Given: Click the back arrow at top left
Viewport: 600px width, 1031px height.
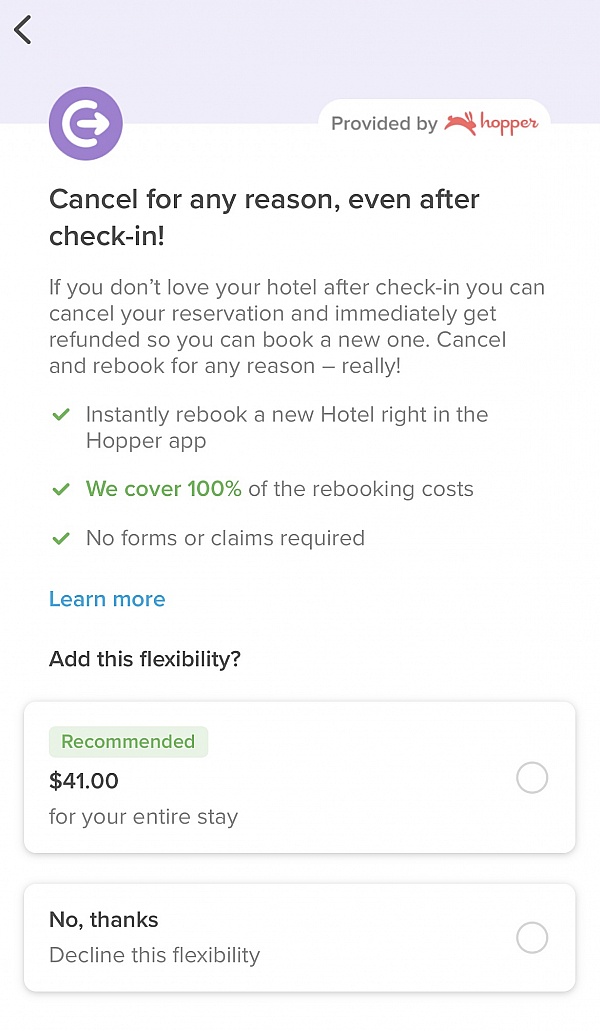Looking at the screenshot, I should tap(22, 29).
